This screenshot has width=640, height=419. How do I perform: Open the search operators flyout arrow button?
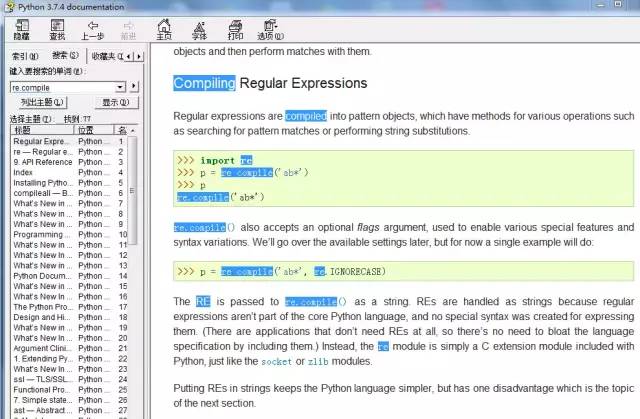click(134, 86)
